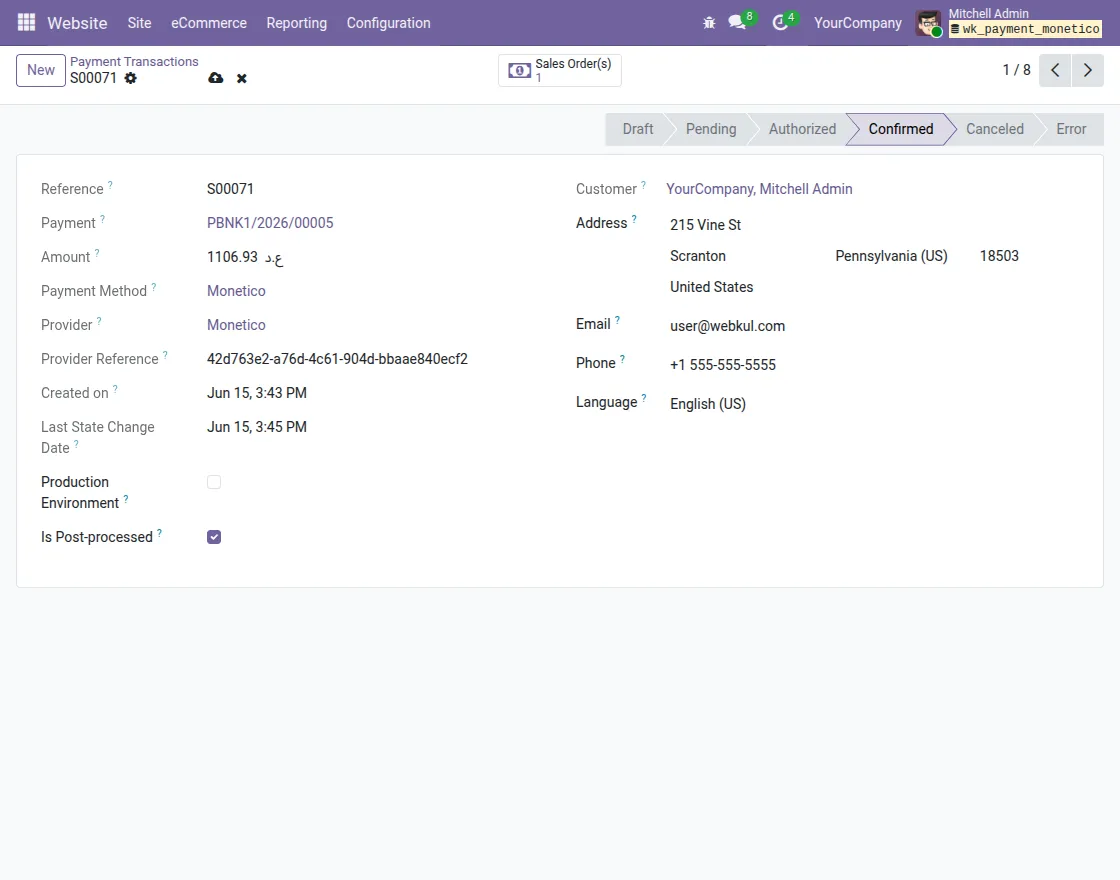This screenshot has width=1120, height=880.
Task: Open Monetico payment method link
Action: [236, 291]
